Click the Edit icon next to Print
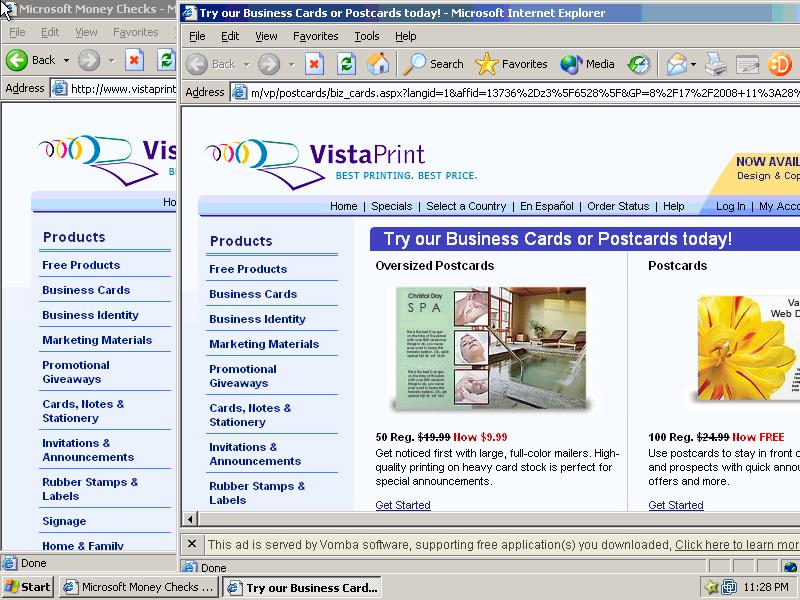This screenshot has width=800, height=600. (x=747, y=64)
